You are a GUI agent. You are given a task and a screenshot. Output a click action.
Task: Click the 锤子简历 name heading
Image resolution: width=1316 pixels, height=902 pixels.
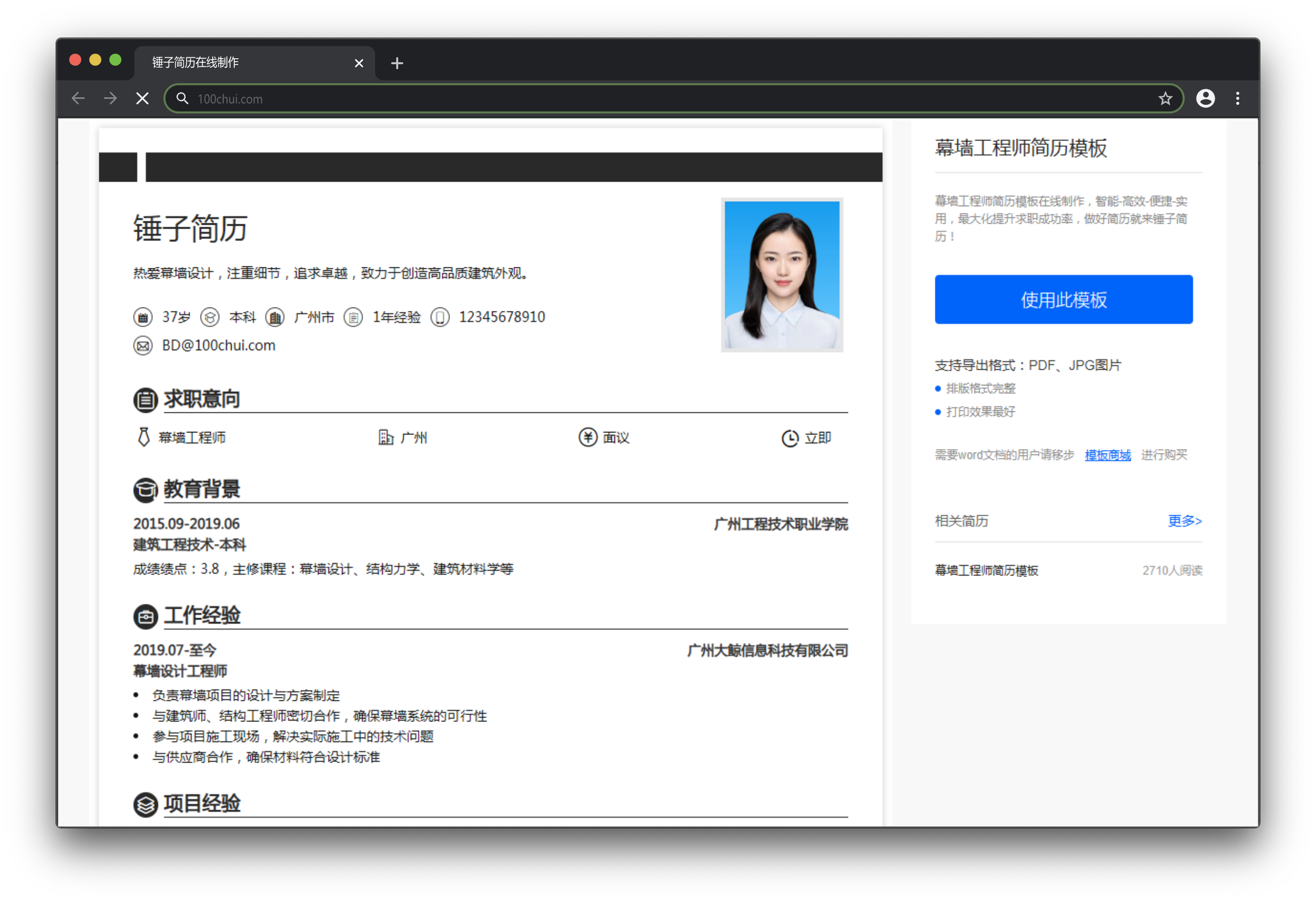pos(190,228)
